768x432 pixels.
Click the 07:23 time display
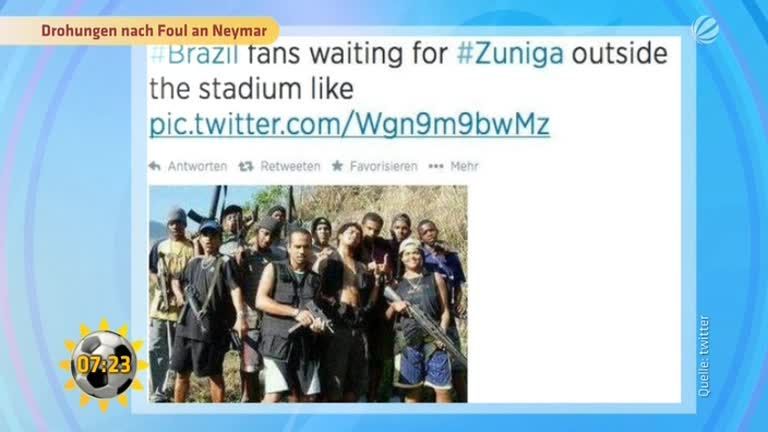click(104, 364)
